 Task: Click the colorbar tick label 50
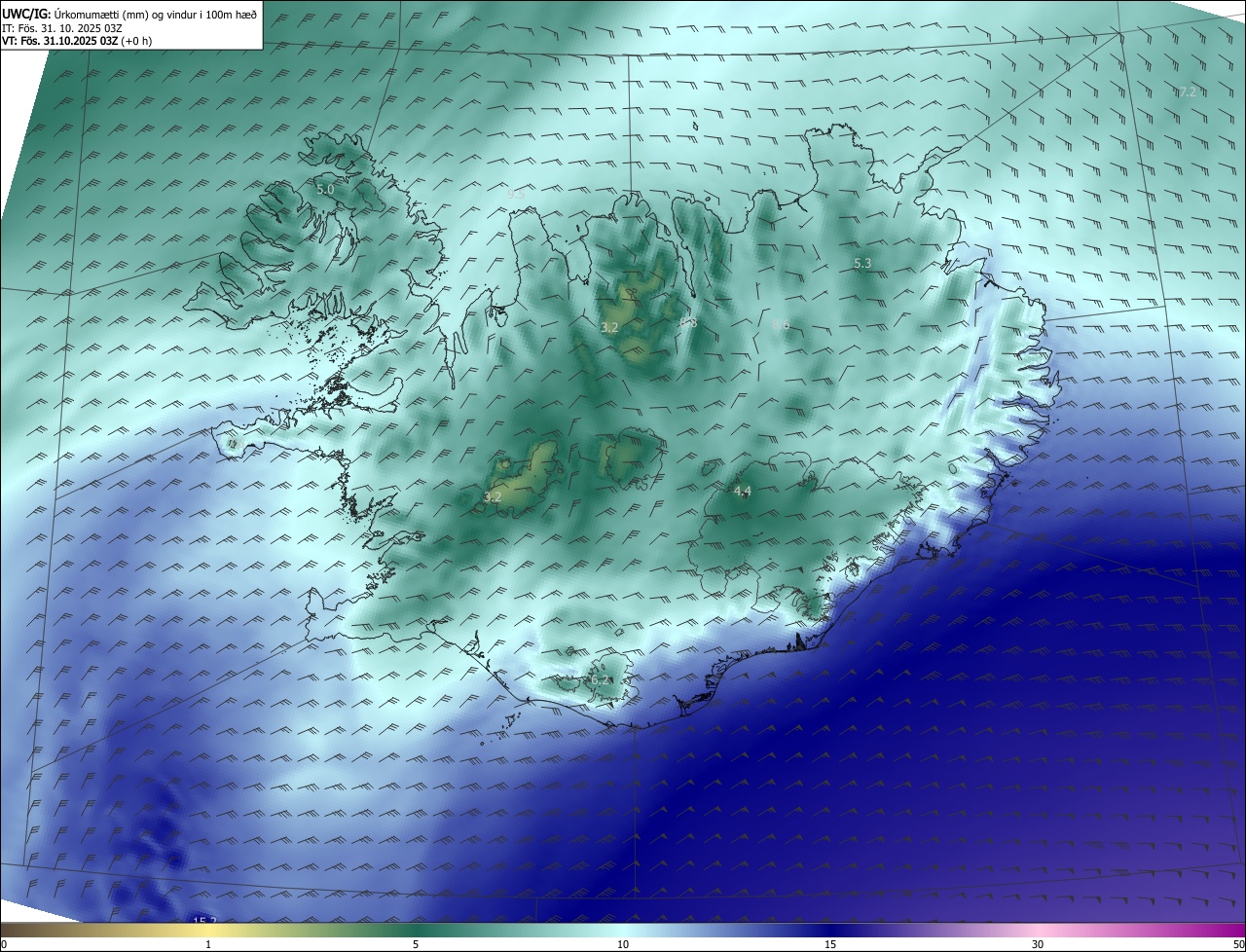point(1238,944)
